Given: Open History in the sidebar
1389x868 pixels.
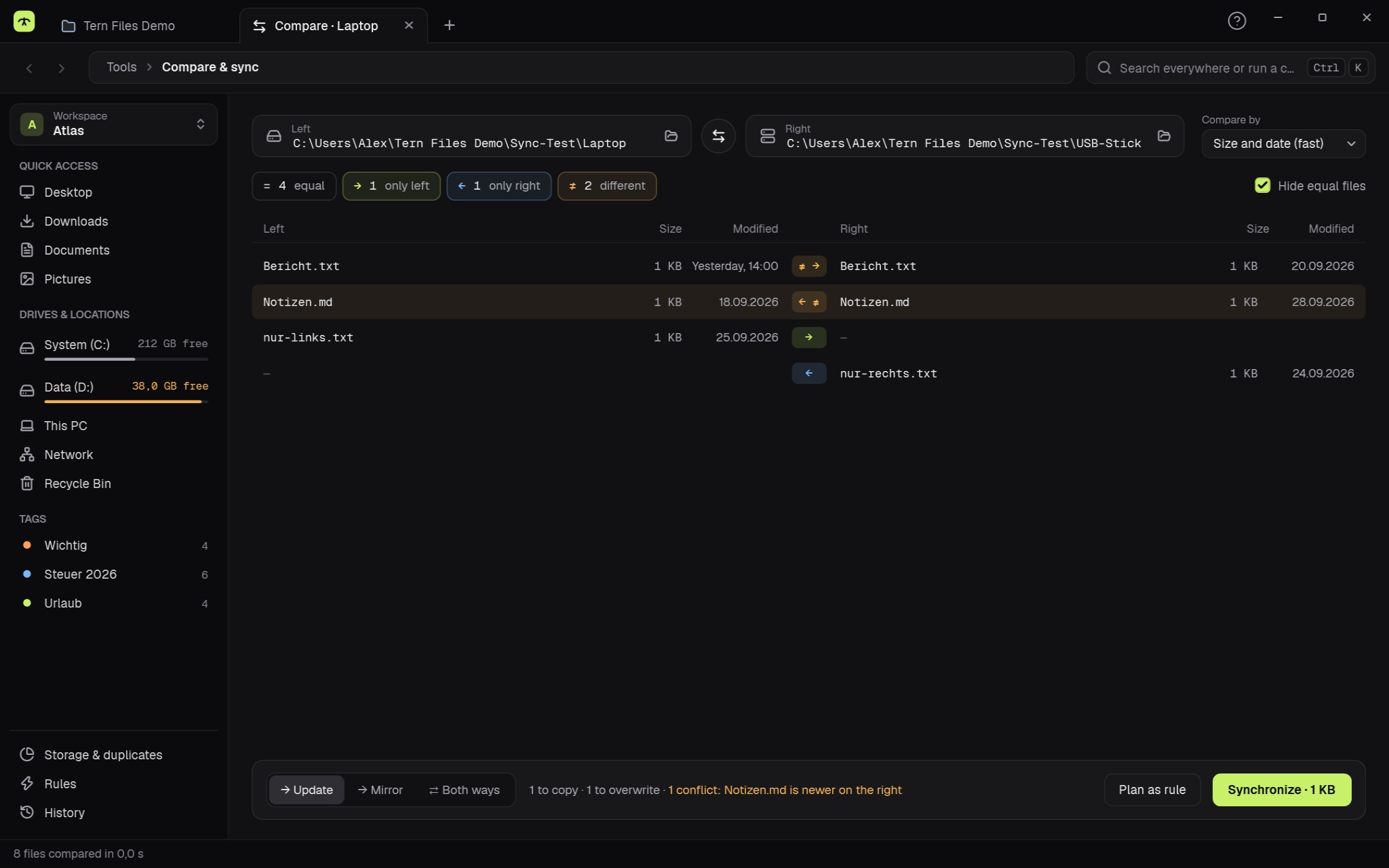Looking at the screenshot, I should tap(113, 813).
